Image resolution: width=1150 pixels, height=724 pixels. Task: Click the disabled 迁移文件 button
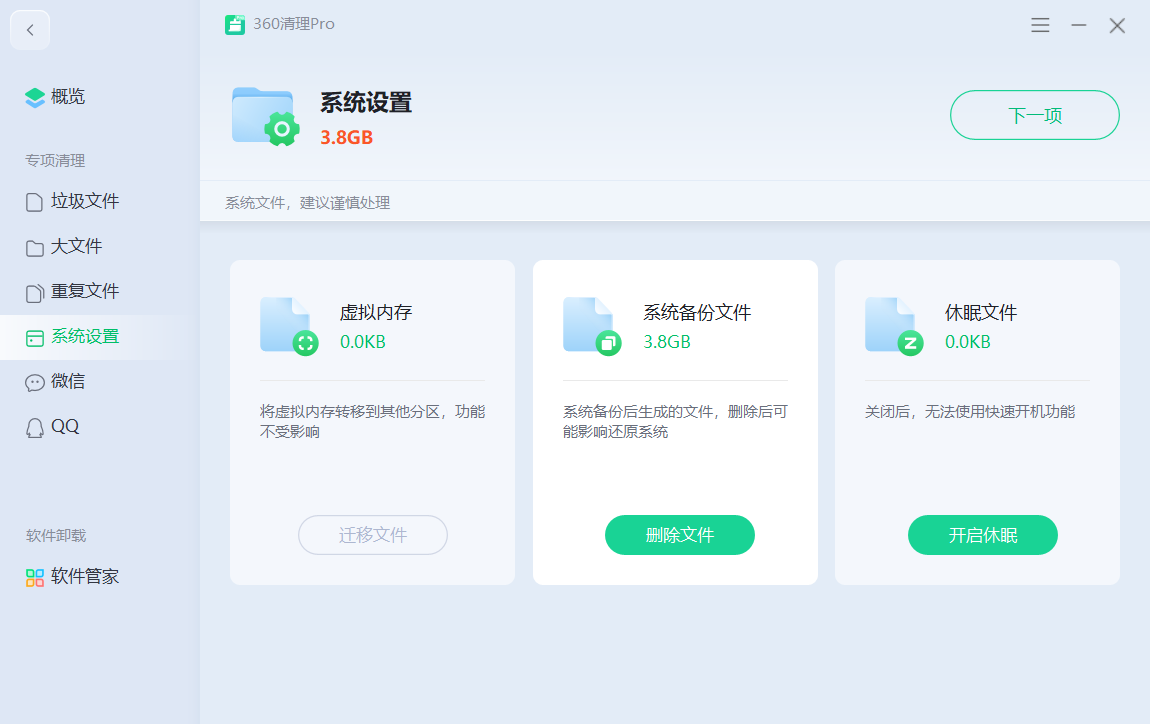click(373, 535)
